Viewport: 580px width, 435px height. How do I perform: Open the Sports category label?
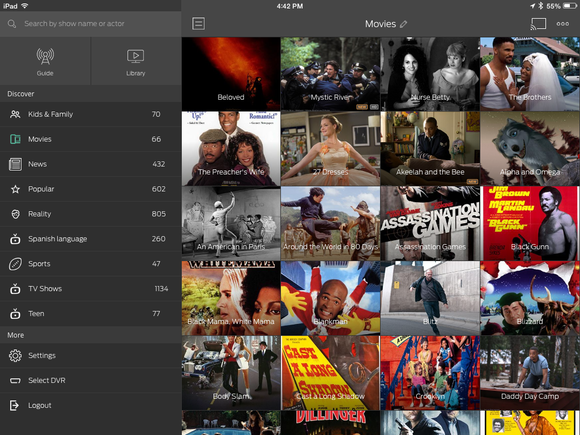click(x=39, y=264)
